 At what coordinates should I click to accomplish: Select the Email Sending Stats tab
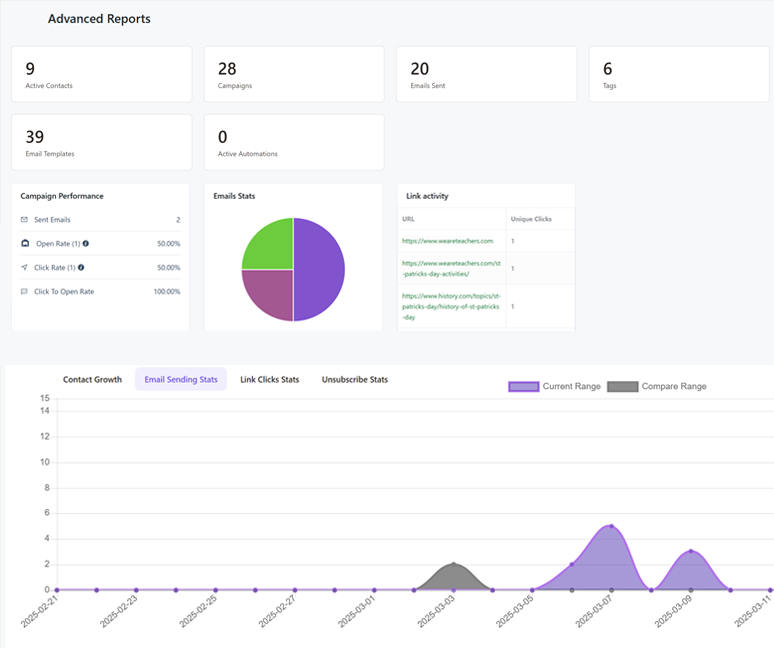point(181,380)
